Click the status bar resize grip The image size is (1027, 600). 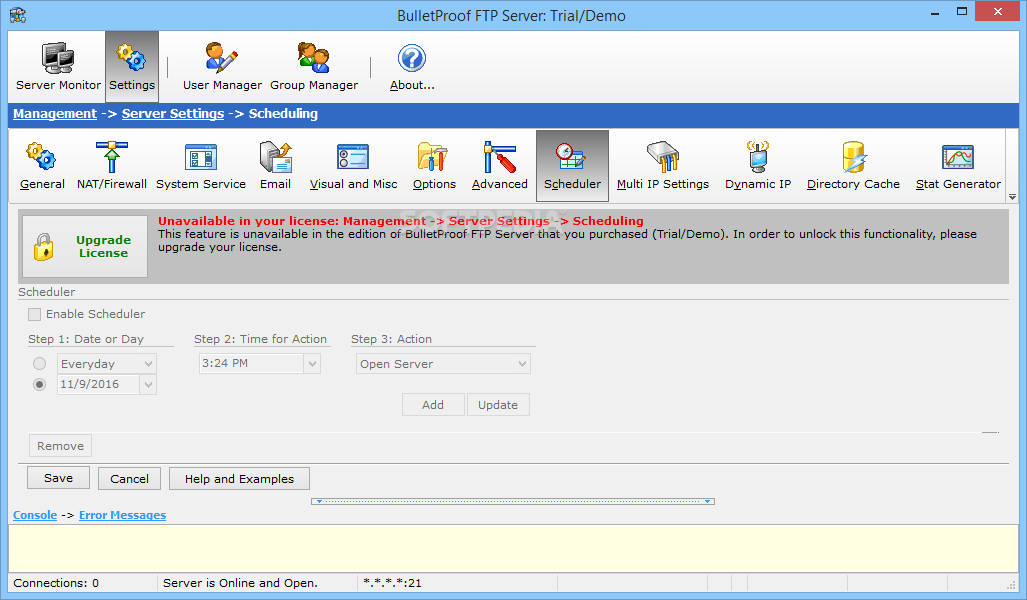tap(1011, 584)
